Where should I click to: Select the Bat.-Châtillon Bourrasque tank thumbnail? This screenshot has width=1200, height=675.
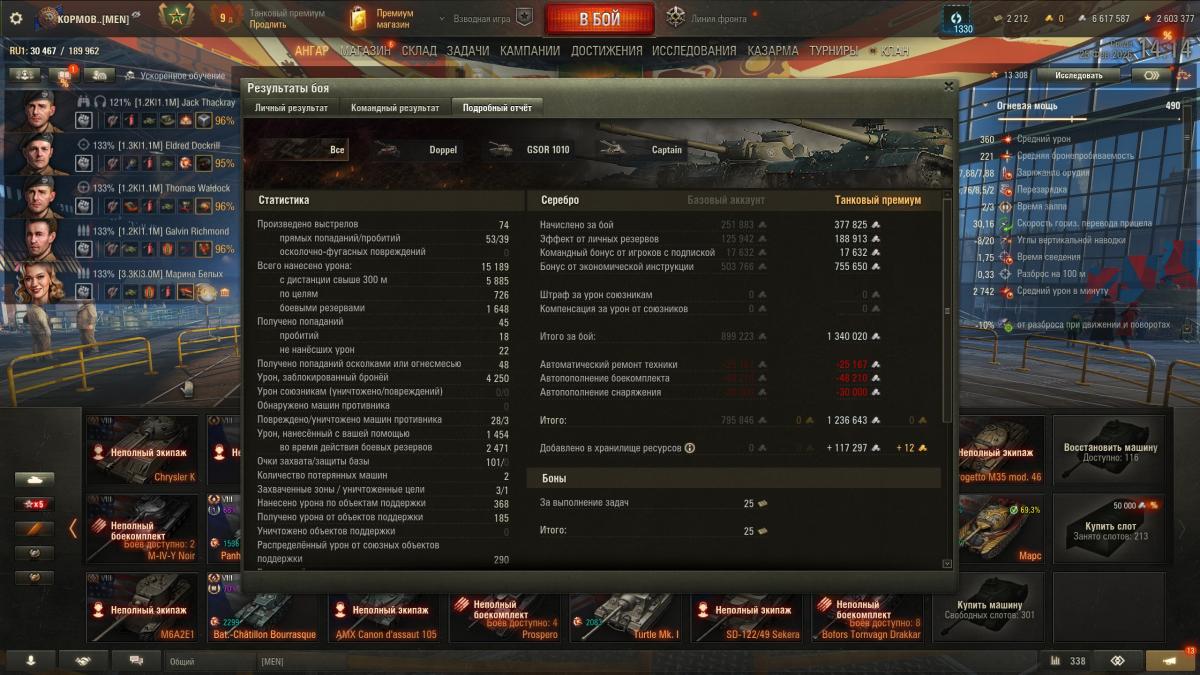[265, 608]
